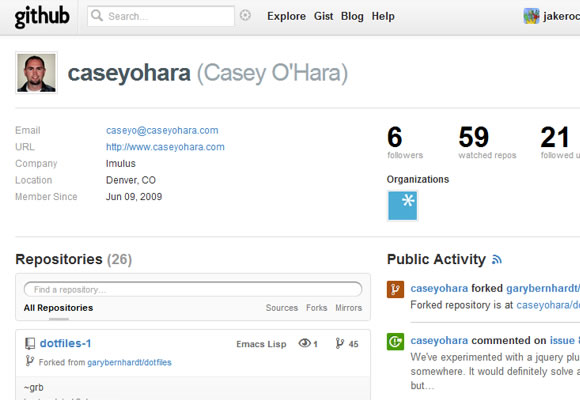Open Help in top navigation

pos(383,16)
